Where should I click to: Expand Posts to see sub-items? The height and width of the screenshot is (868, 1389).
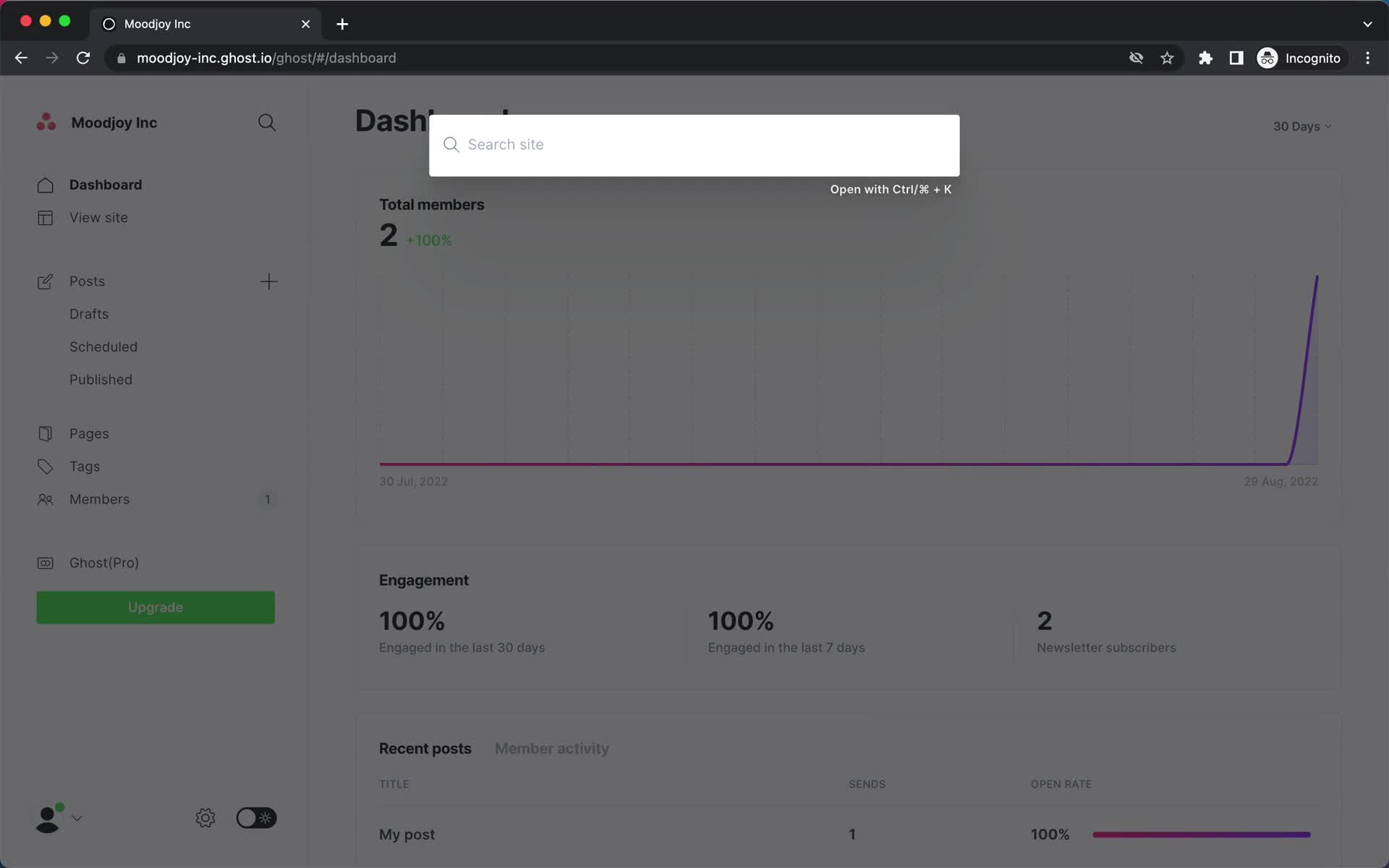click(x=86, y=281)
